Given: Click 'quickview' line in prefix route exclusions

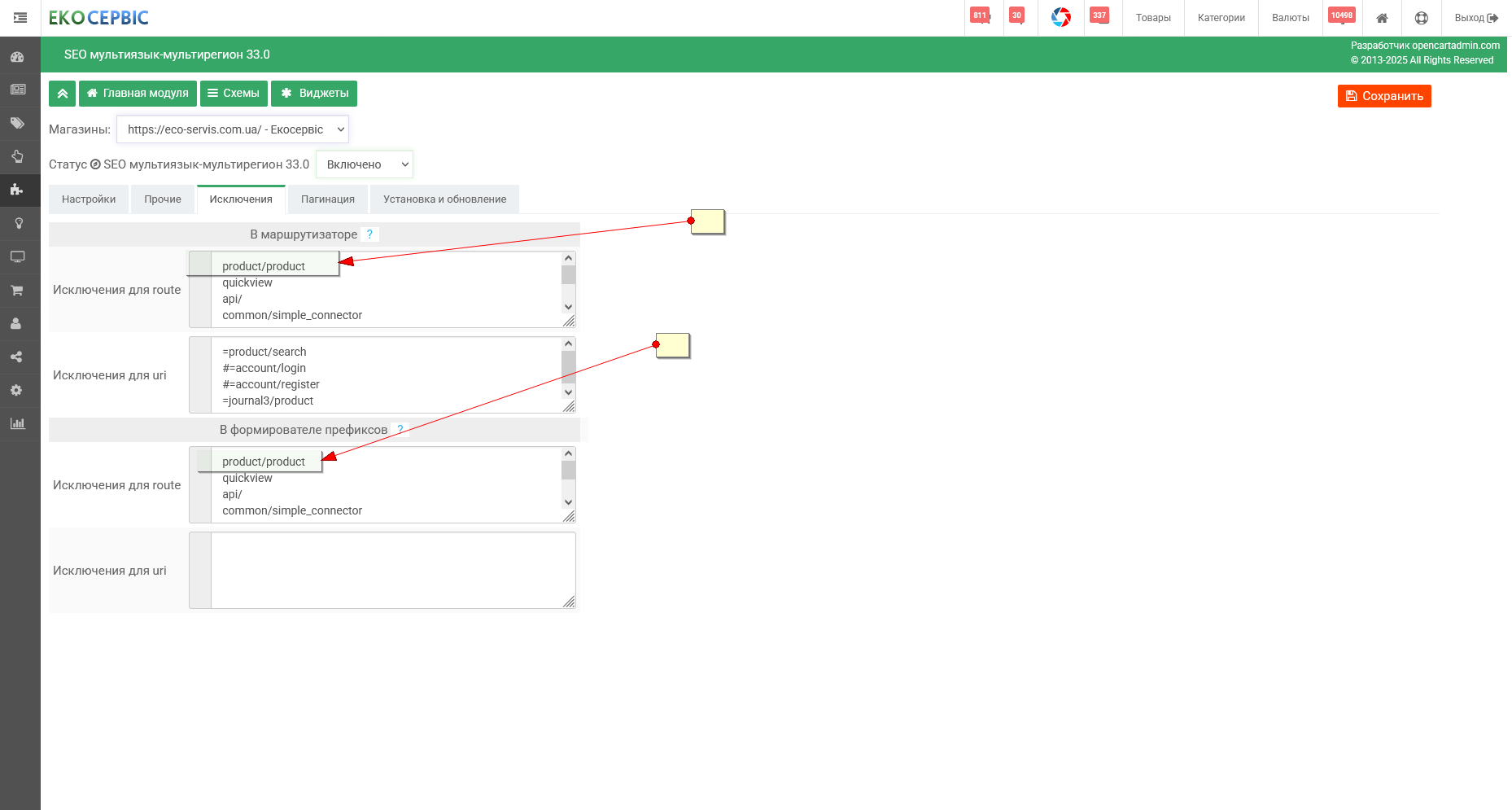Looking at the screenshot, I should coord(247,479).
